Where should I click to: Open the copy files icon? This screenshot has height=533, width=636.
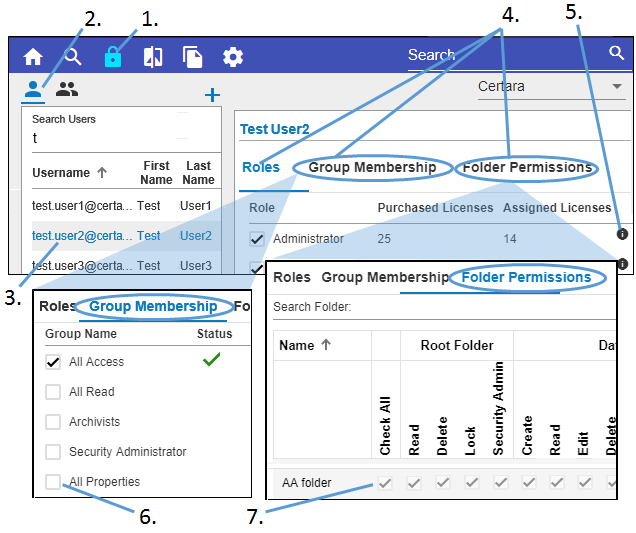pyautogui.click(x=193, y=57)
